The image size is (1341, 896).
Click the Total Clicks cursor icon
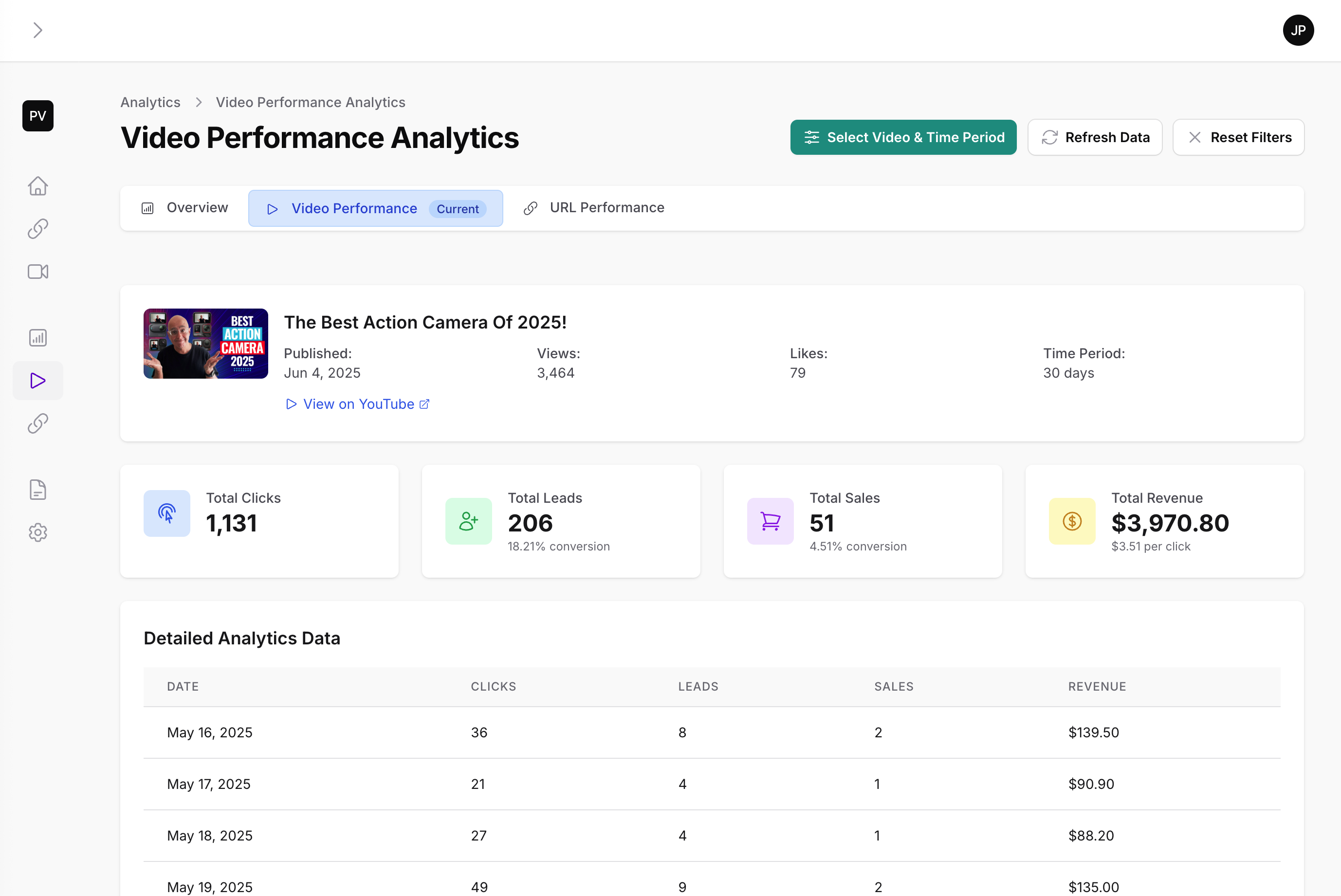167,513
